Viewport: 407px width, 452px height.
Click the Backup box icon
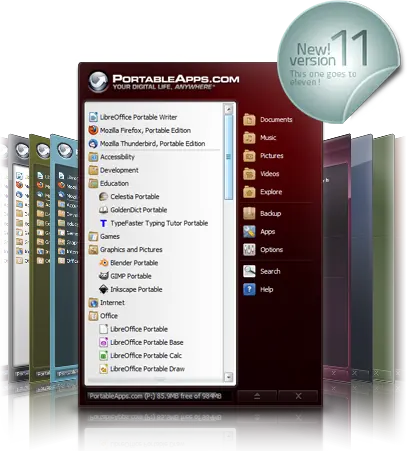click(249, 213)
